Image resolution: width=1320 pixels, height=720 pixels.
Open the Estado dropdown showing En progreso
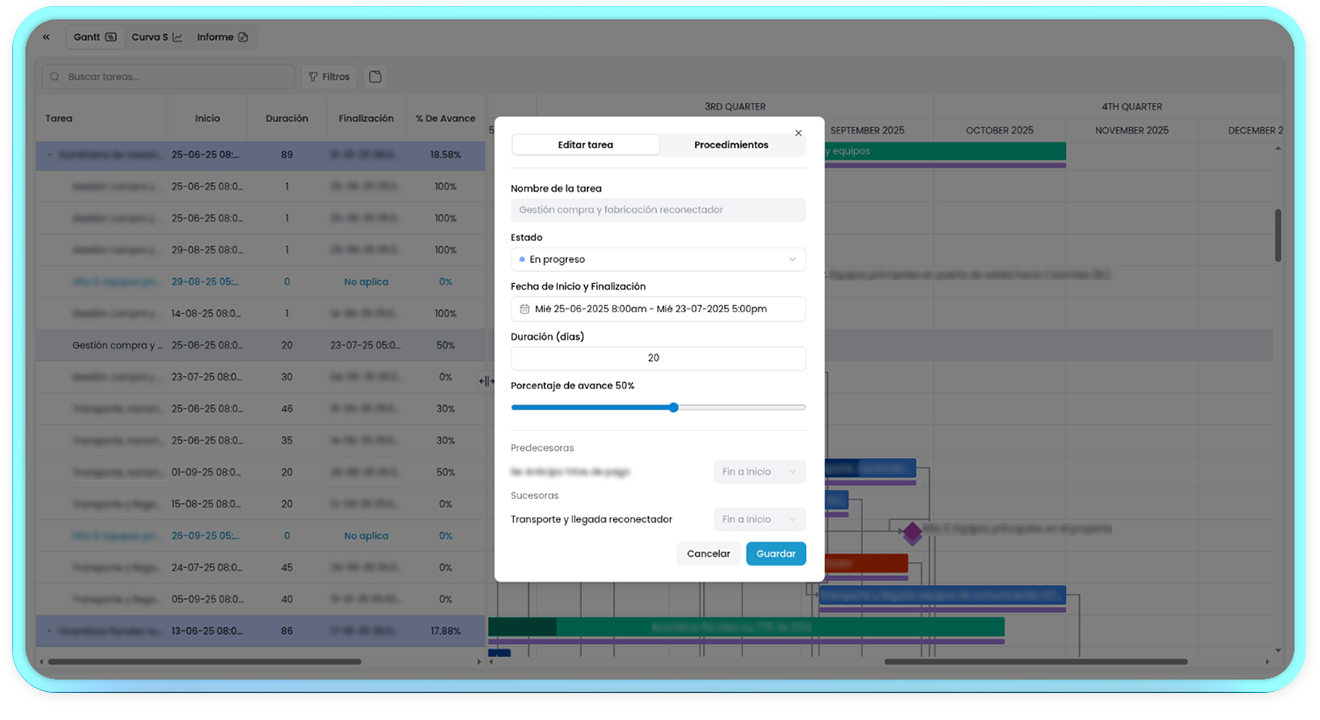click(658, 259)
